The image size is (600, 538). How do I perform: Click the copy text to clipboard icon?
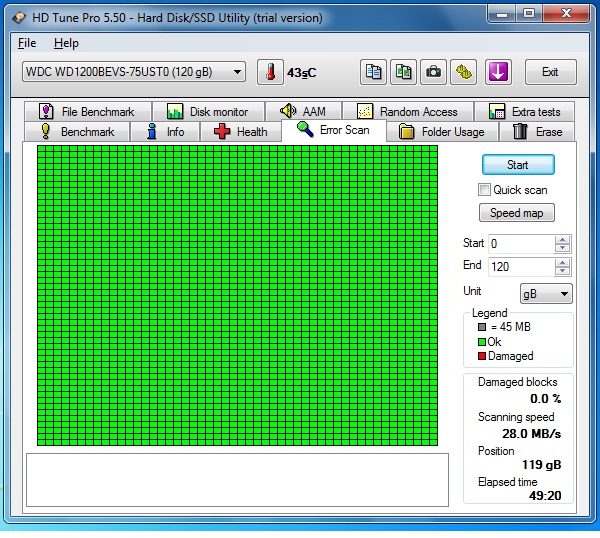click(373, 72)
